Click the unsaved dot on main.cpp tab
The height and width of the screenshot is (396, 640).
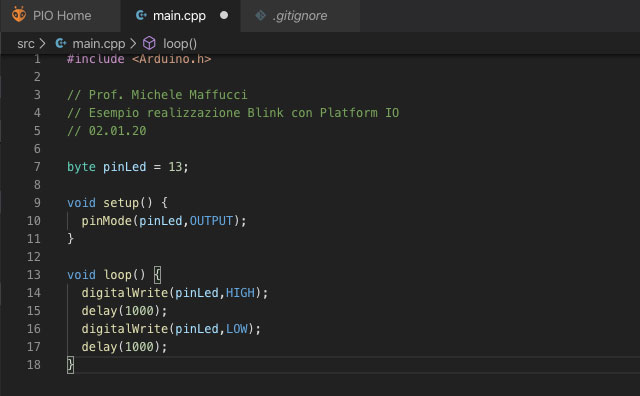(224, 15)
